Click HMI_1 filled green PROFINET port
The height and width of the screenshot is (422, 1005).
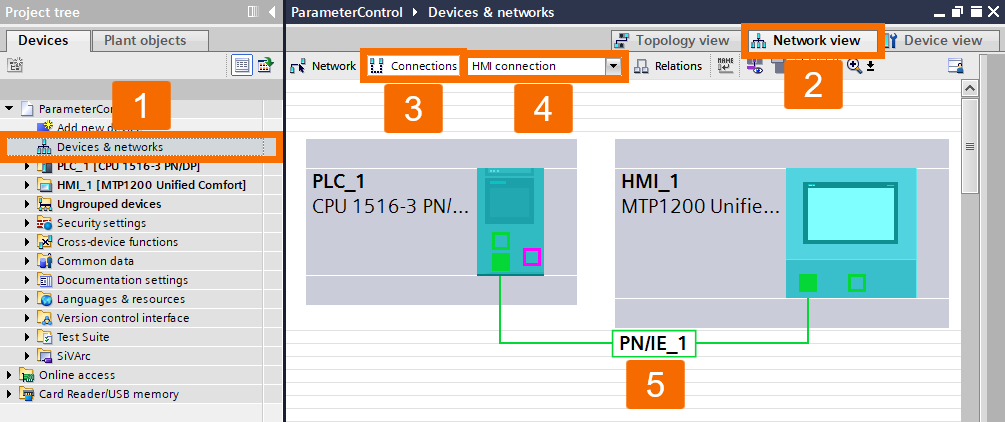[x=808, y=282]
